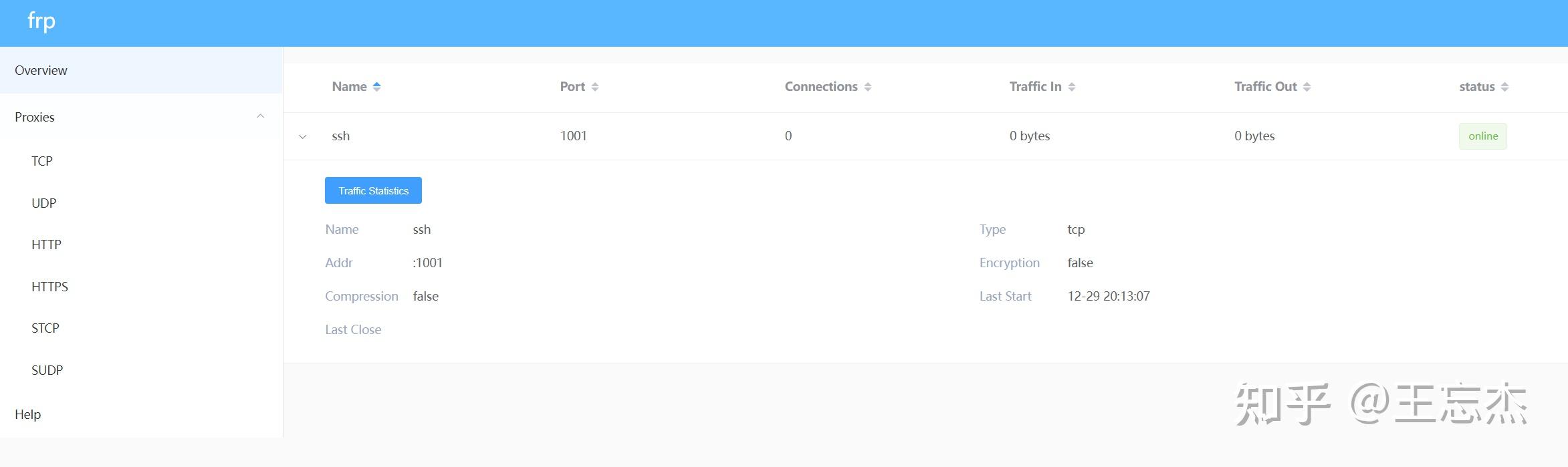The height and width of the screenshot is (467, 1568).
Task: Click the Traffic In sort icon
Action: coord(1072,87)
